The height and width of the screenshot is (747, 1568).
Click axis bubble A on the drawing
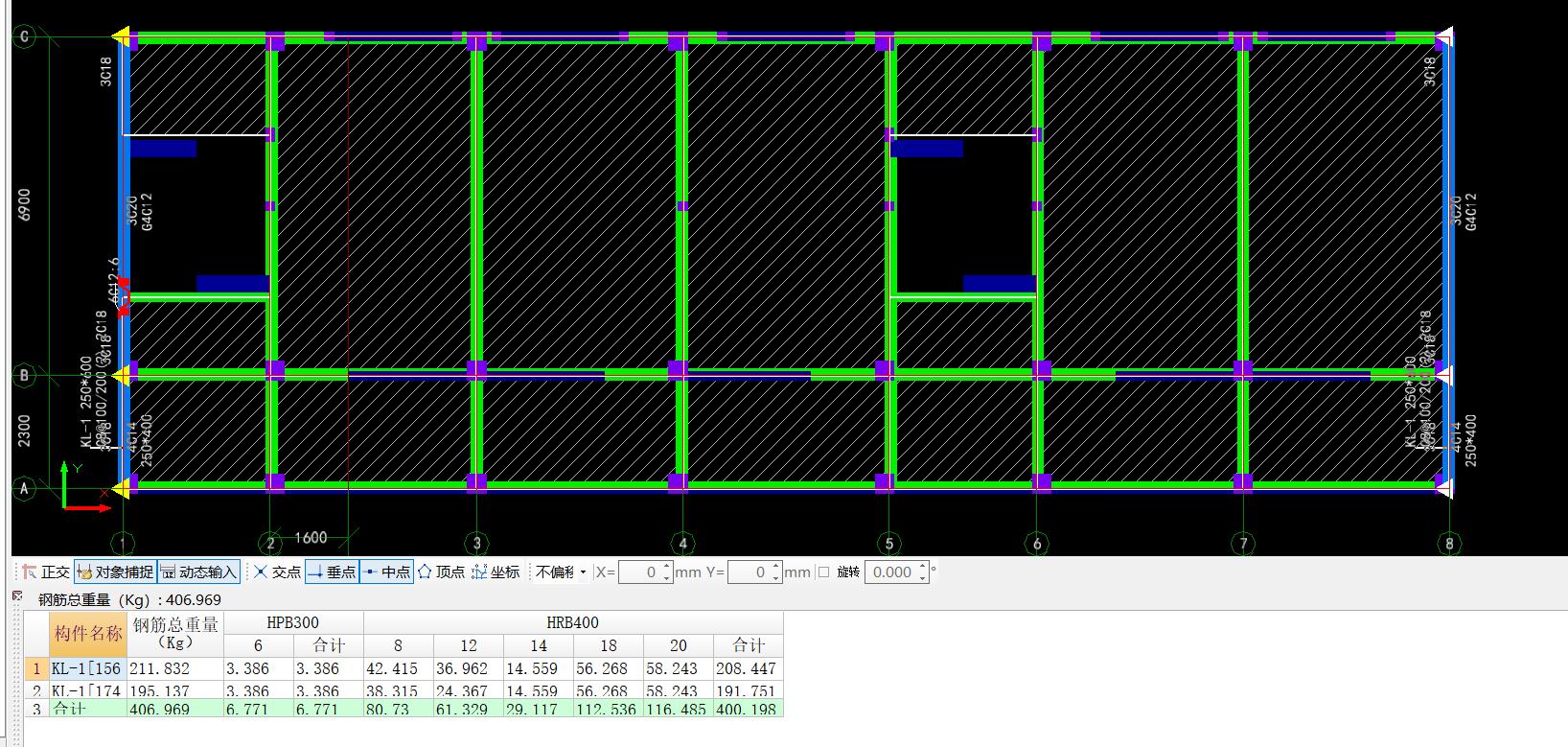24,488
